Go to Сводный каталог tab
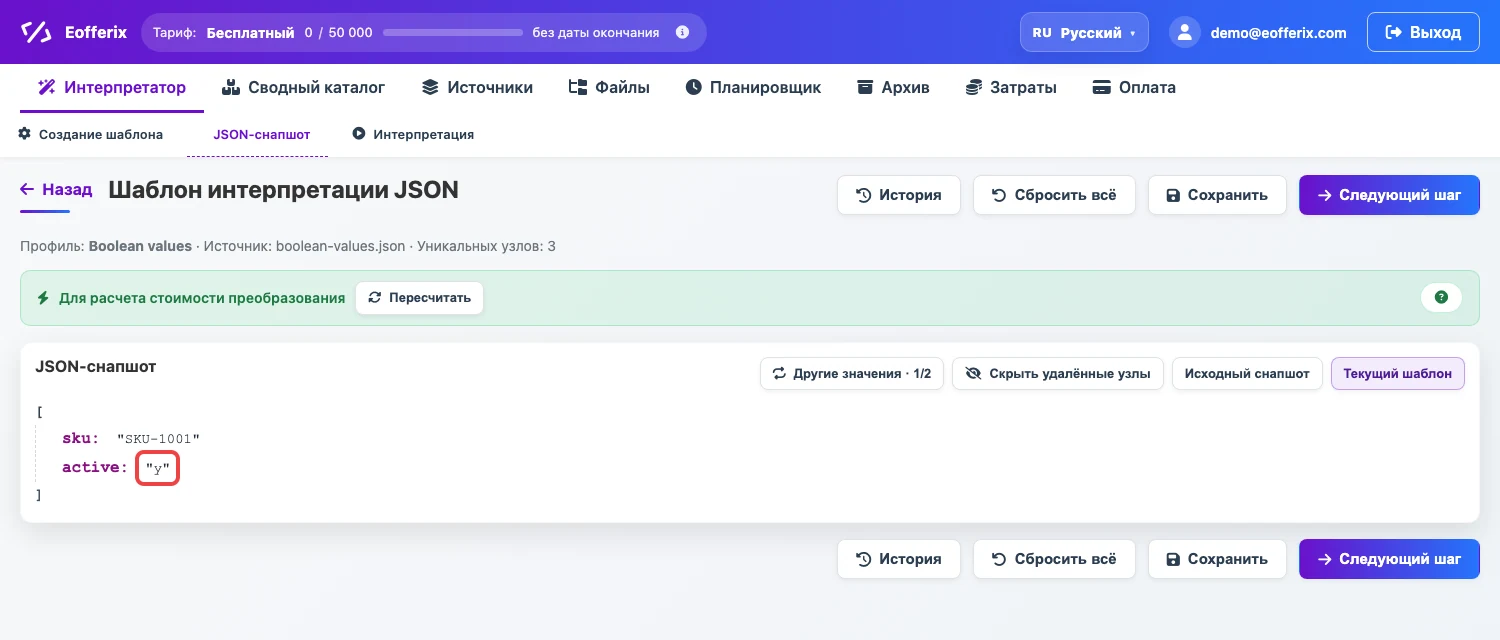Viewport: 1500px width, 640px height. [x=303, y=87]
